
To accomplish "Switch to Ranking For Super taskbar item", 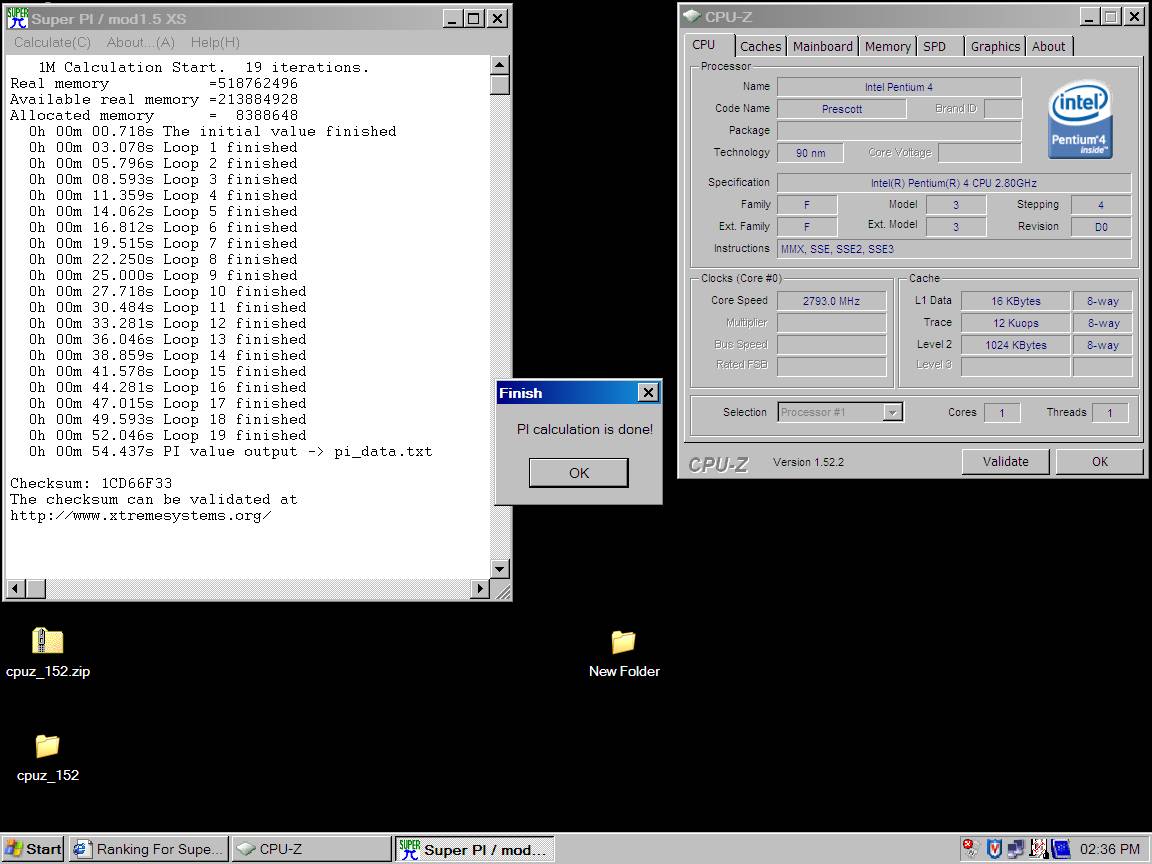I will click(x=149, y=849).
